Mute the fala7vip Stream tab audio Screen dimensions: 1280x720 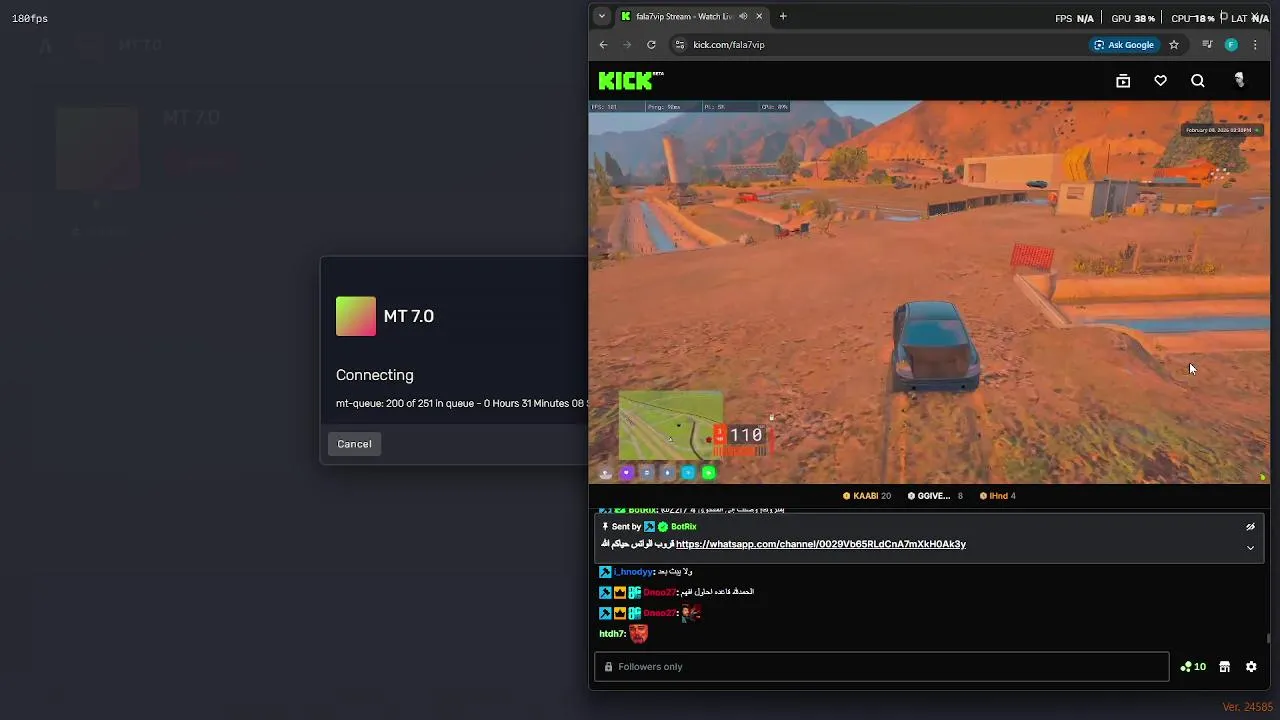(x=743, y=16)
